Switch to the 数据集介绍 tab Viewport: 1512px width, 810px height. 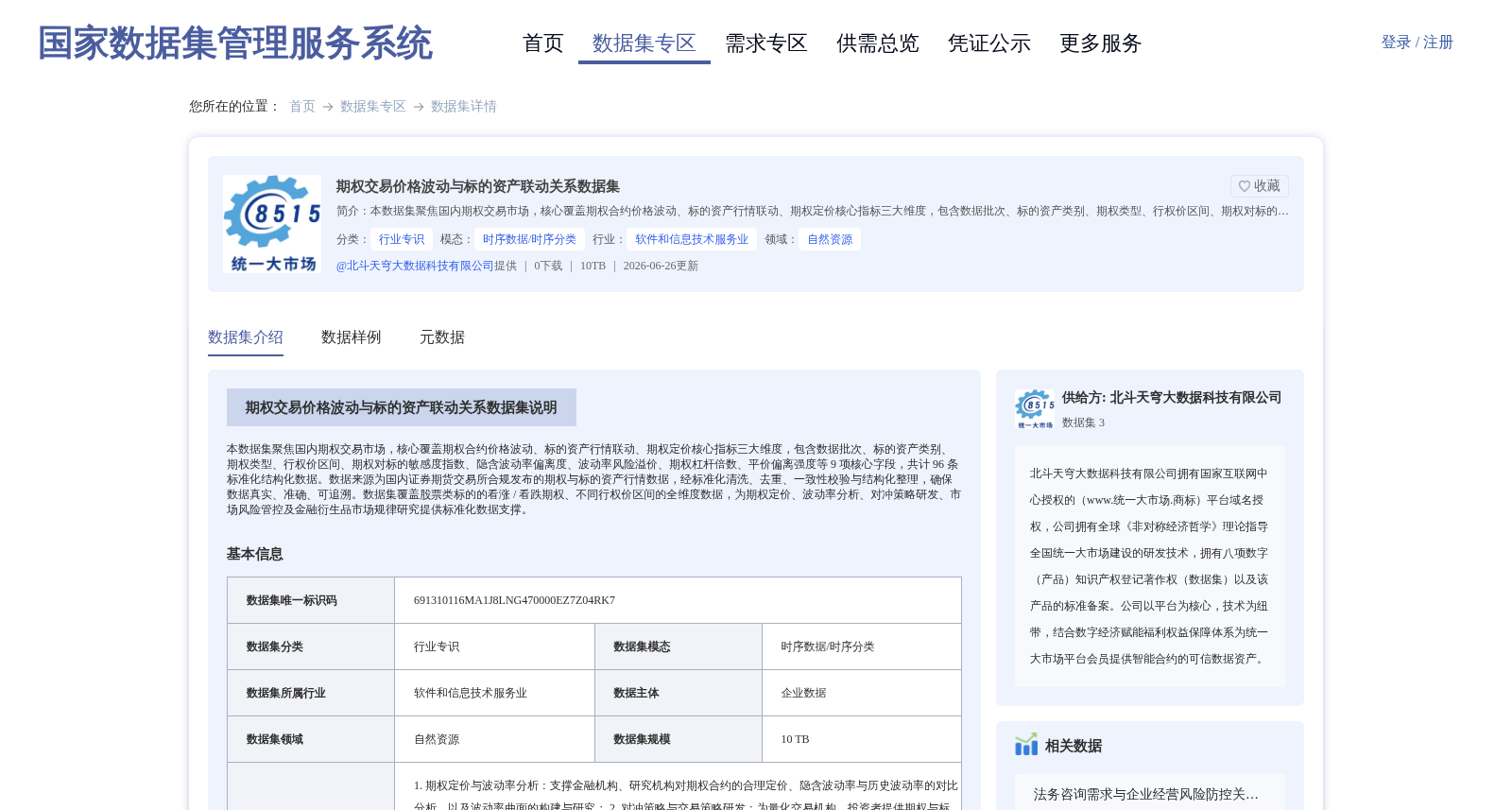tap(246, 337)
